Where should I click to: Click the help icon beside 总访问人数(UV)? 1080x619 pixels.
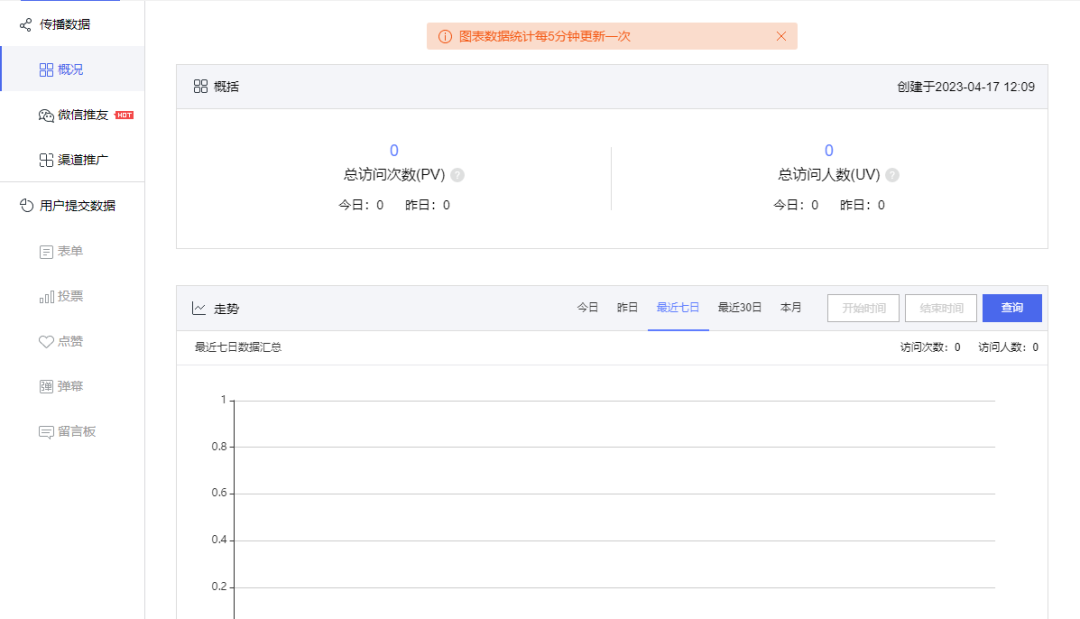click(x=892, y=175)
